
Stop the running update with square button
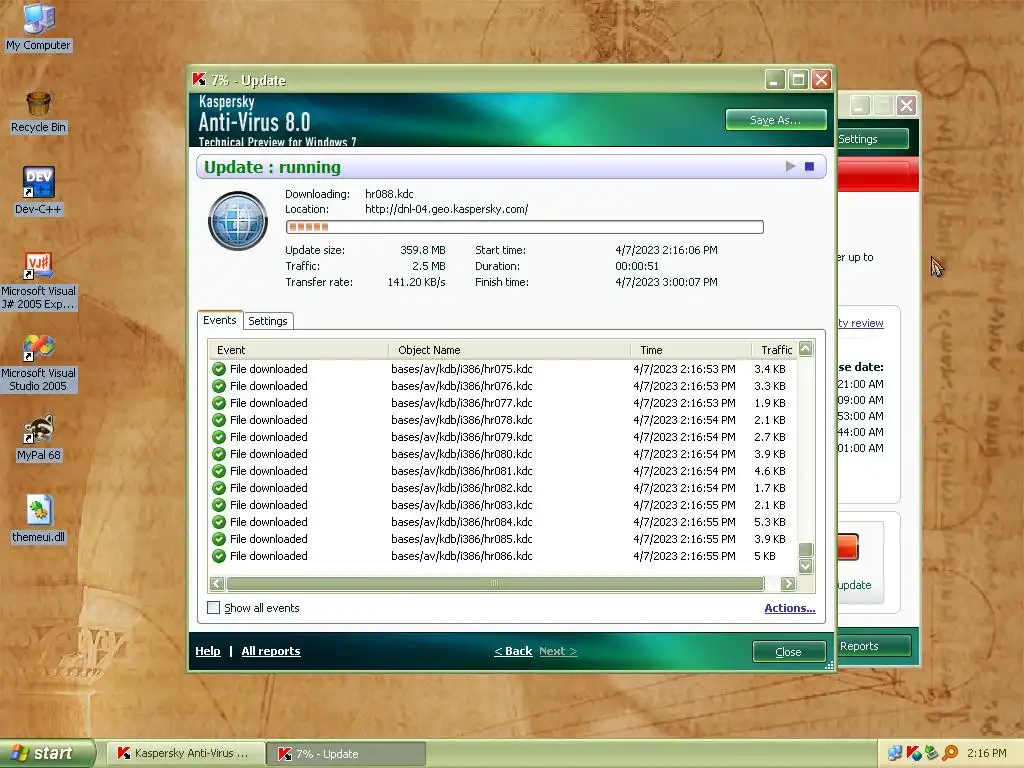809,167
